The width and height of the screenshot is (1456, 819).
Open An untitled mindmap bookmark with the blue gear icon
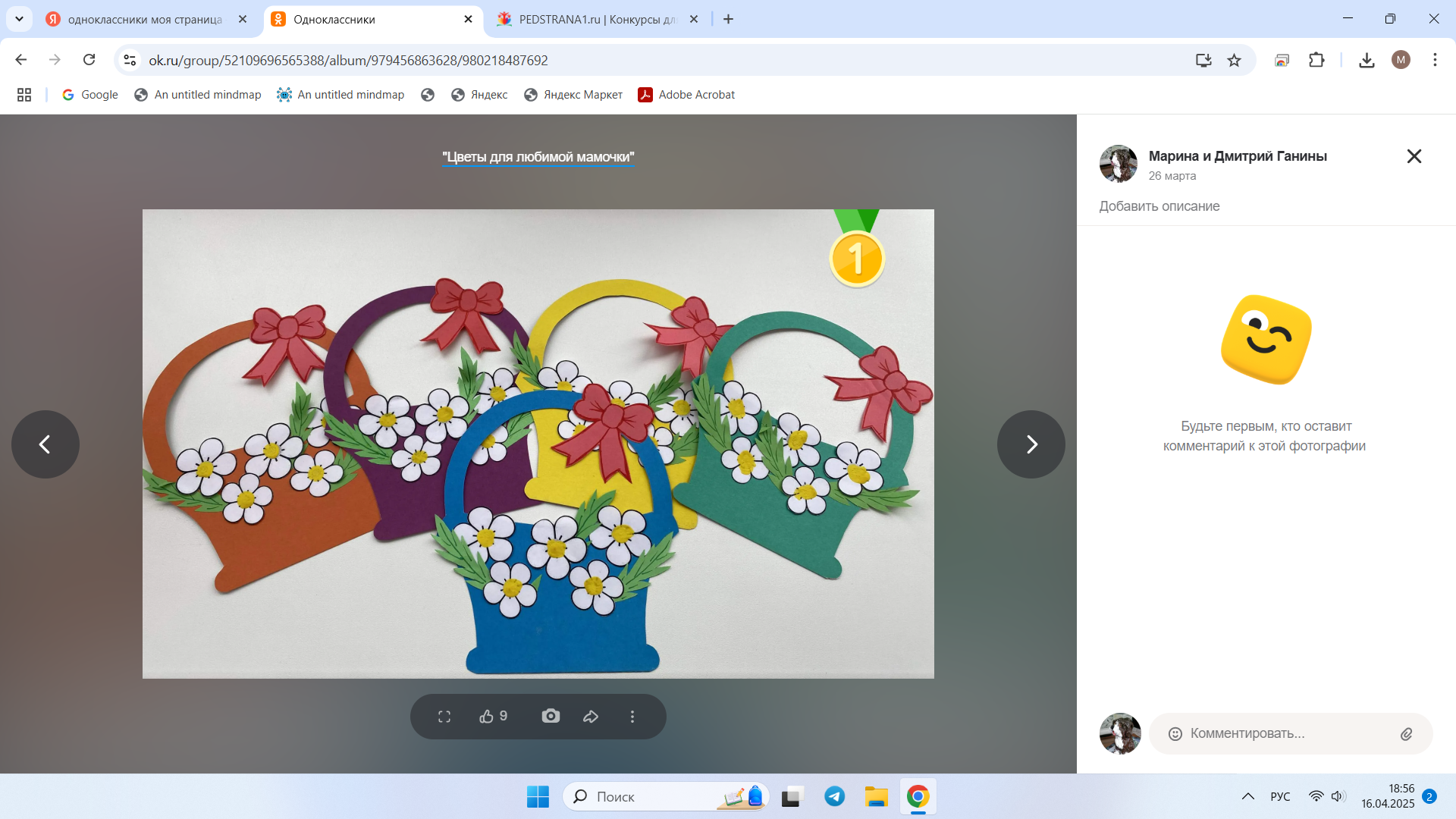pyautogui.click(x=340, y=95)
